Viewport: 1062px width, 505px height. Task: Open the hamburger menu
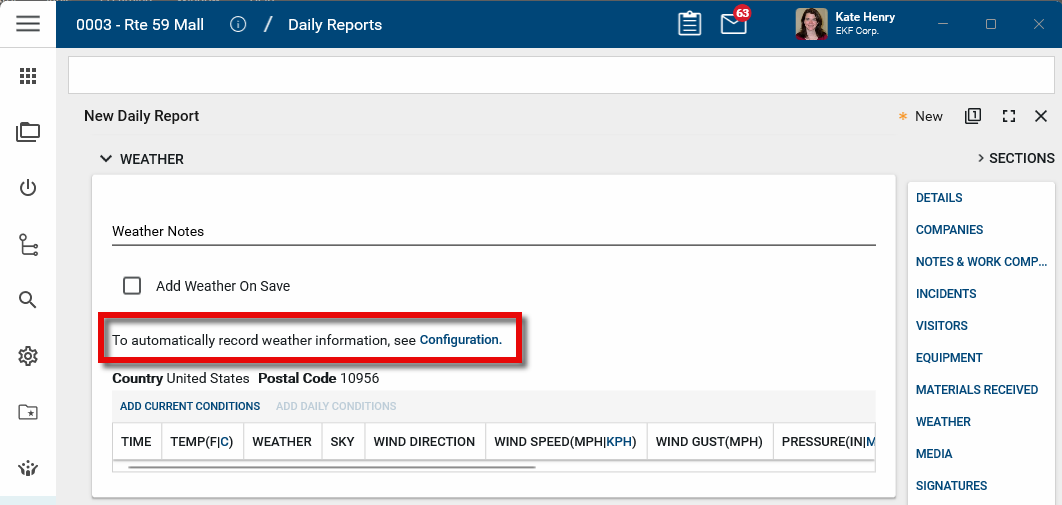28,24
